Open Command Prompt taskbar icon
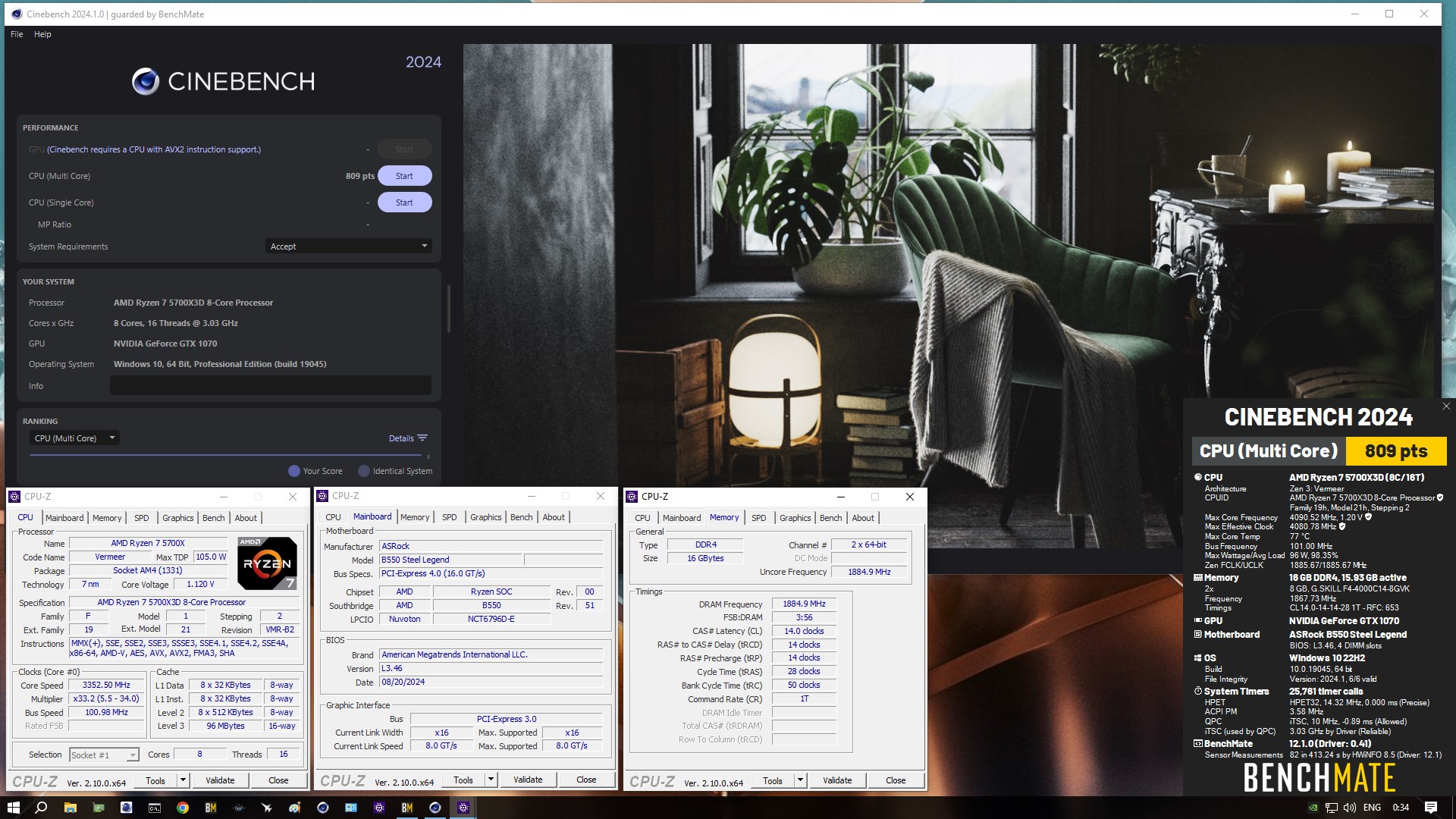 click(x=155, y=808)
